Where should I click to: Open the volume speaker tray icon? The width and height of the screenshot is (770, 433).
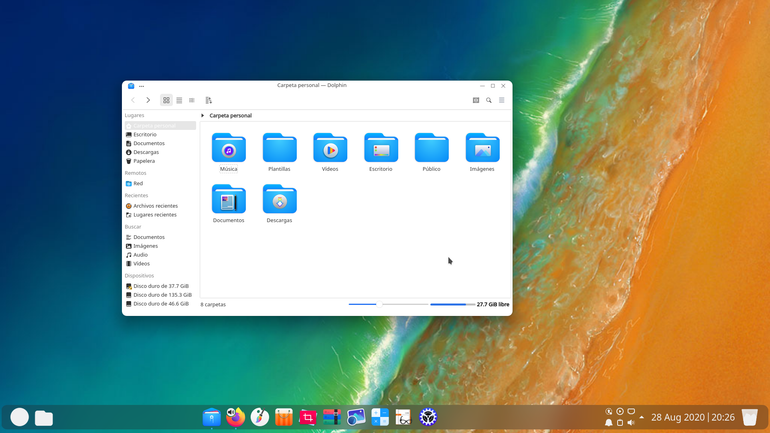click(631, 423)
